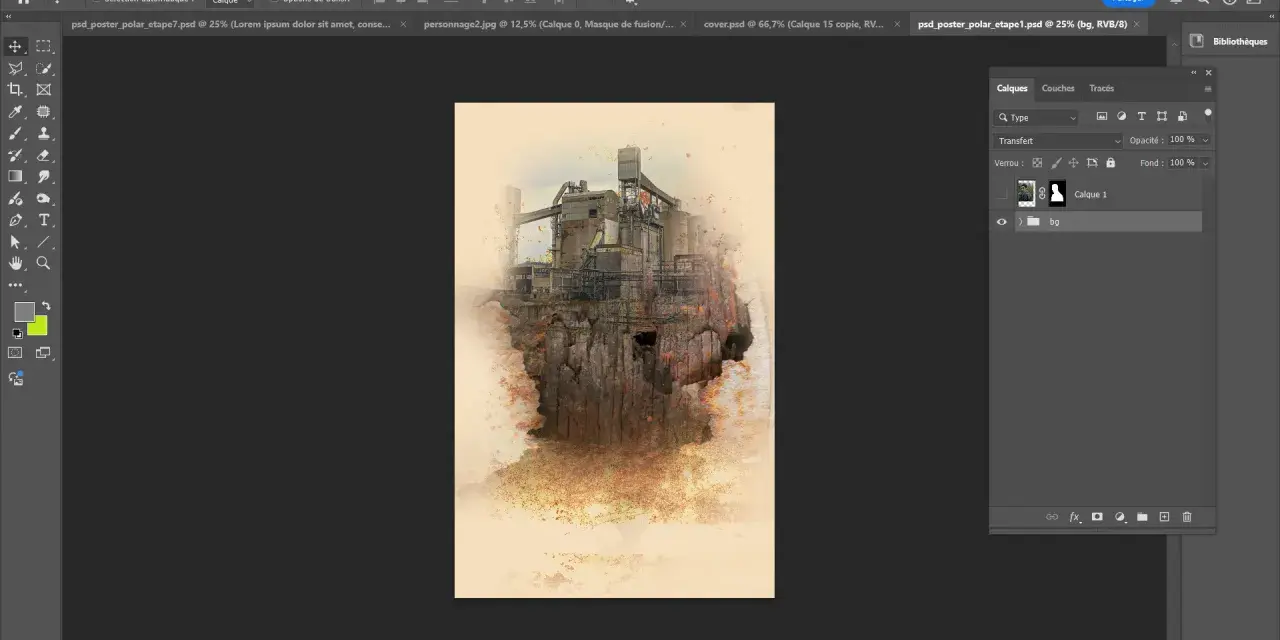Add a layer style with fx button

[1075, 517]
